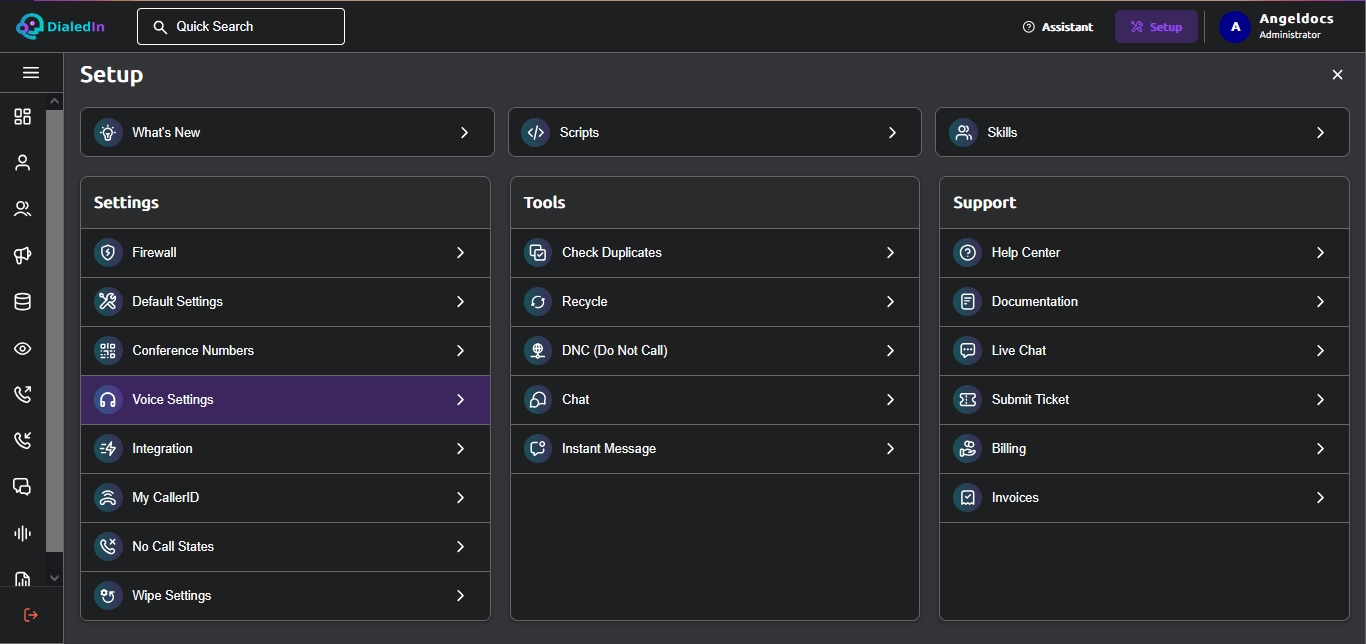Open the Integration settings entry
The image size is (1366, 644).
pos(285,449)
